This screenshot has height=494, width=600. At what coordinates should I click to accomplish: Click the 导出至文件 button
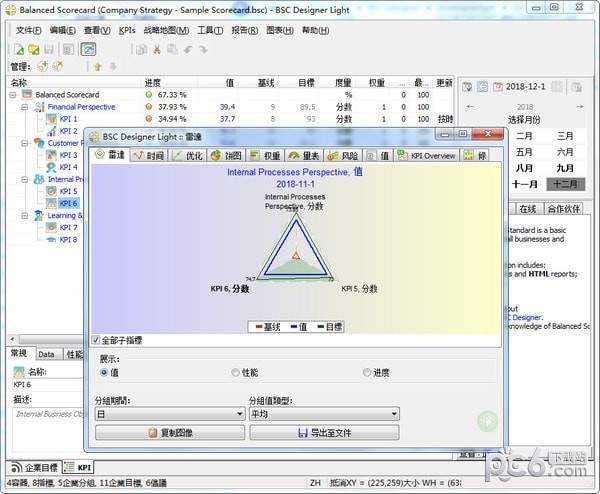tap(323, 433)
